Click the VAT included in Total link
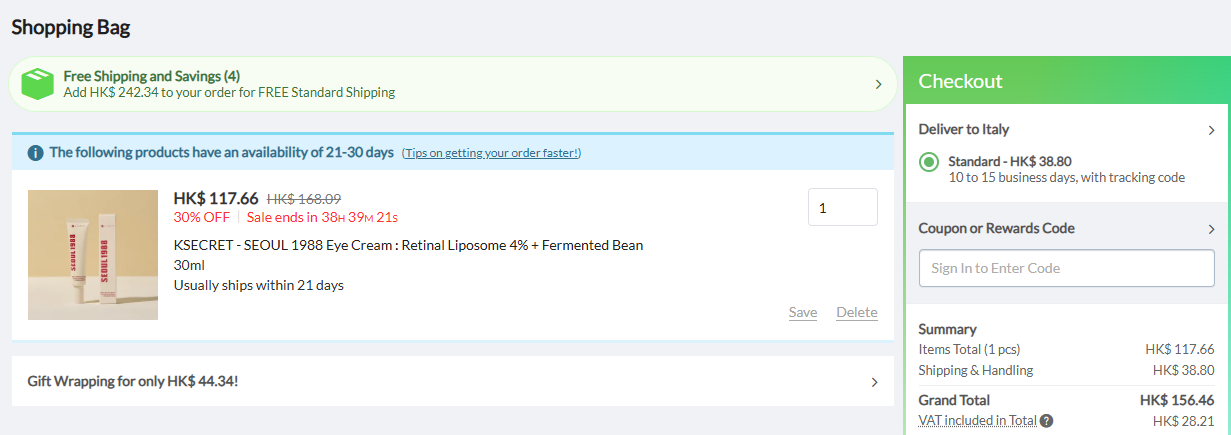The image size is (1231, 435). click(x=977, y=421)
